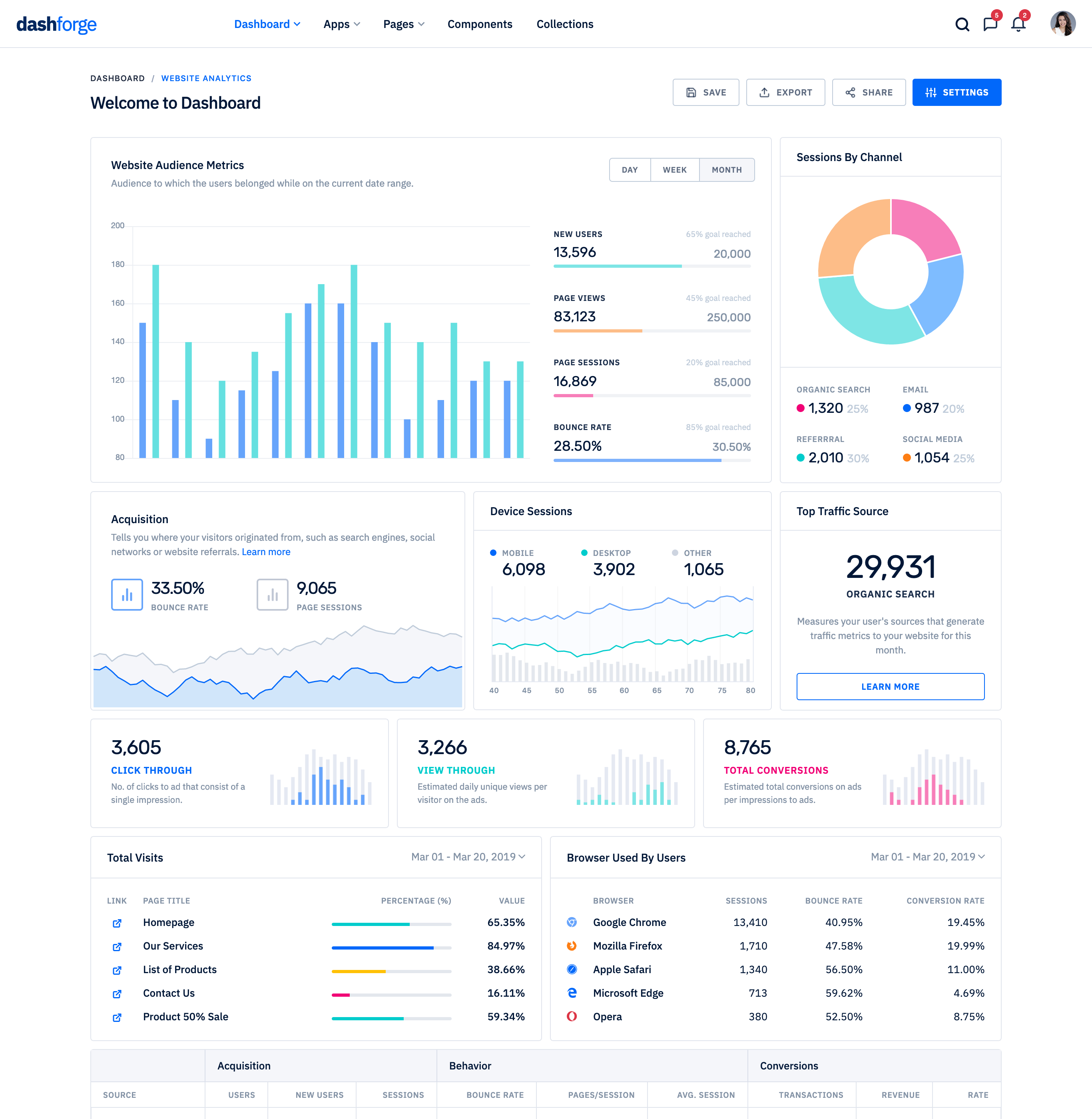Image resolution: width=1092 pixels, height=1119 pixels.
Task: Switch the chart to Month view
Action: (x=727, y=170)
